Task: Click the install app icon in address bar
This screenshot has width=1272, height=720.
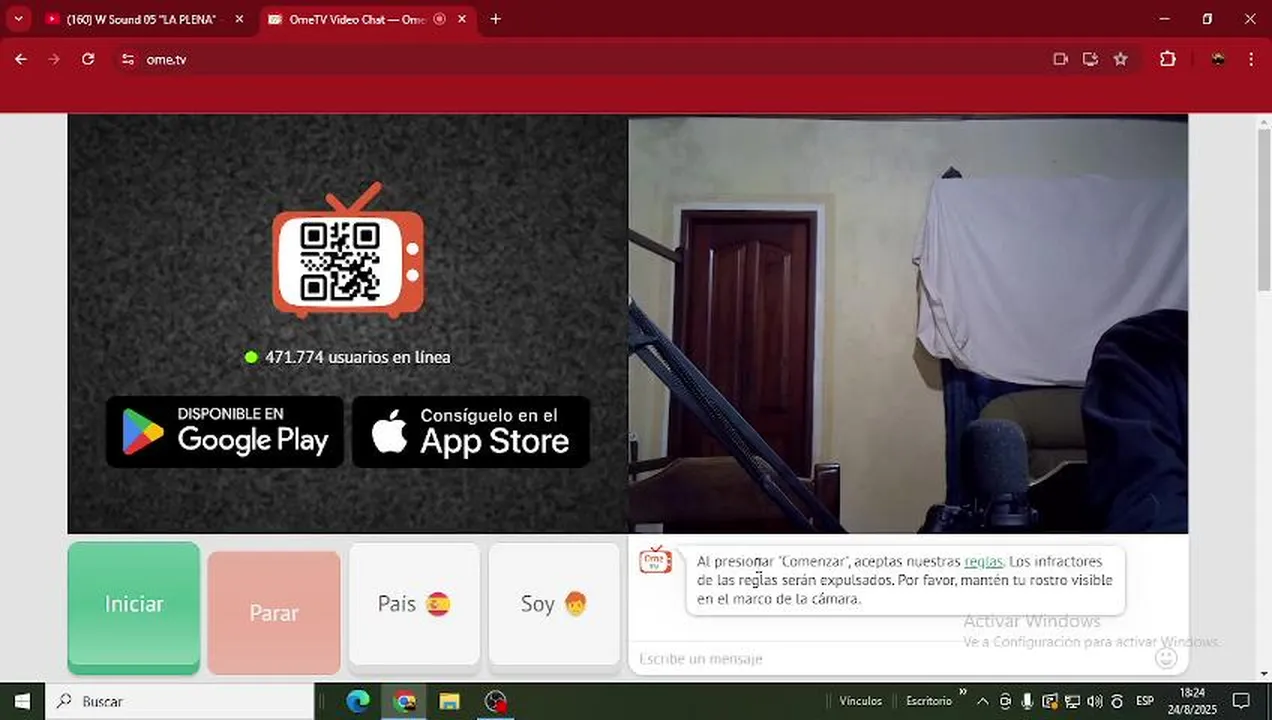Action: coord(1090,59)
